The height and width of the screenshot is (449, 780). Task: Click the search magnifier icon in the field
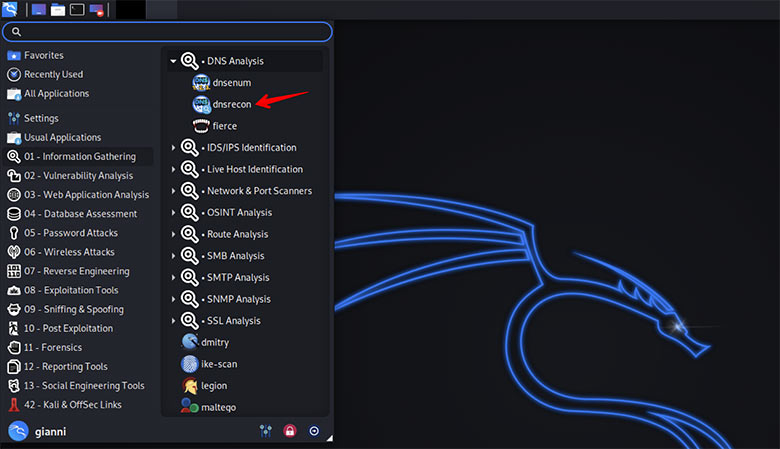click(x=16, y=32)
